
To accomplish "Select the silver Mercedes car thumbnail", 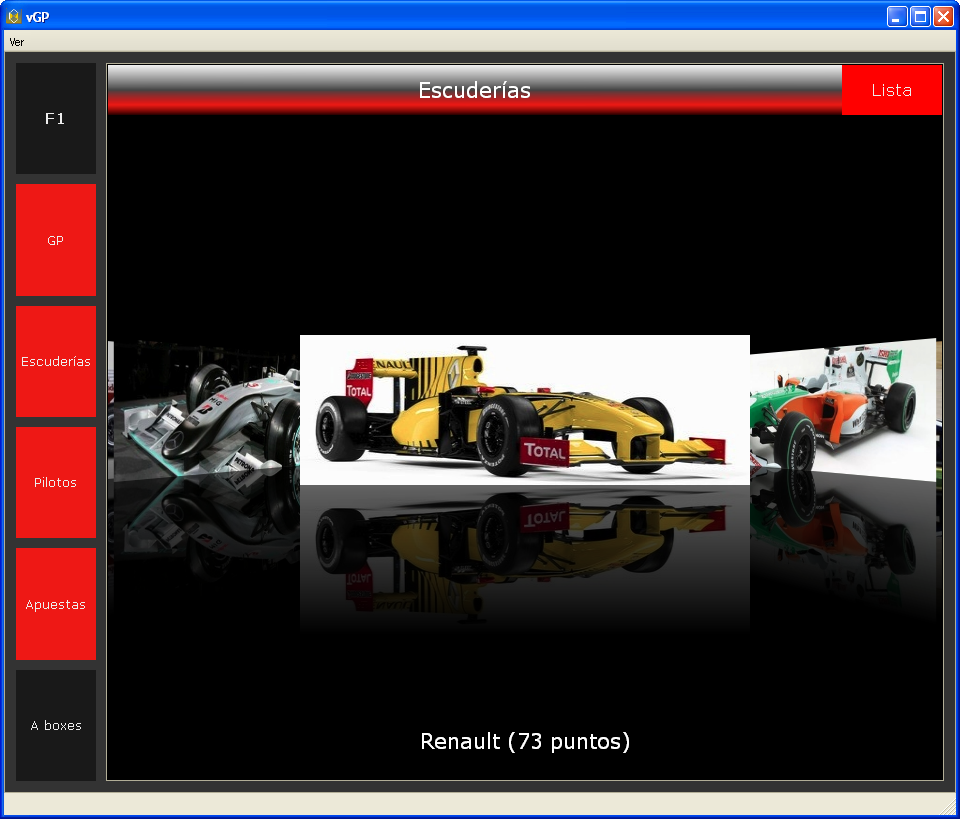I will (x=207, y=410).
